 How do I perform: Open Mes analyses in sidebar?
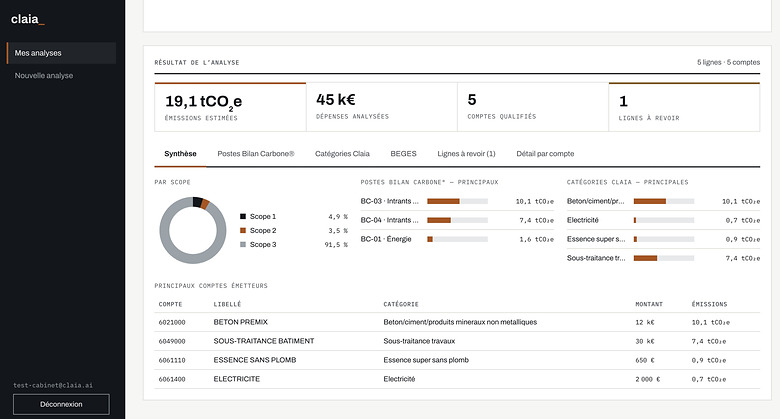point(61,53)
